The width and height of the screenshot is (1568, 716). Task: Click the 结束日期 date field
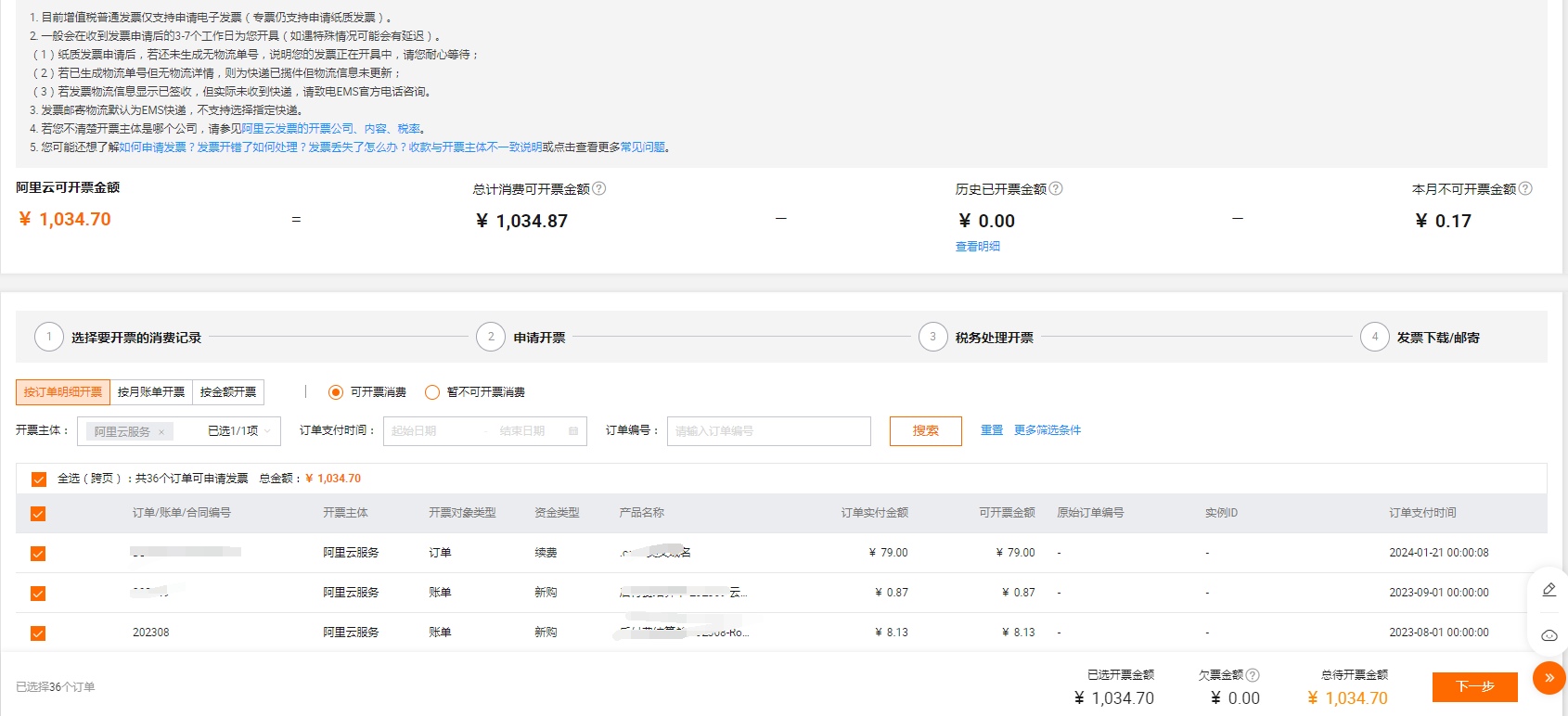point(524,431)
